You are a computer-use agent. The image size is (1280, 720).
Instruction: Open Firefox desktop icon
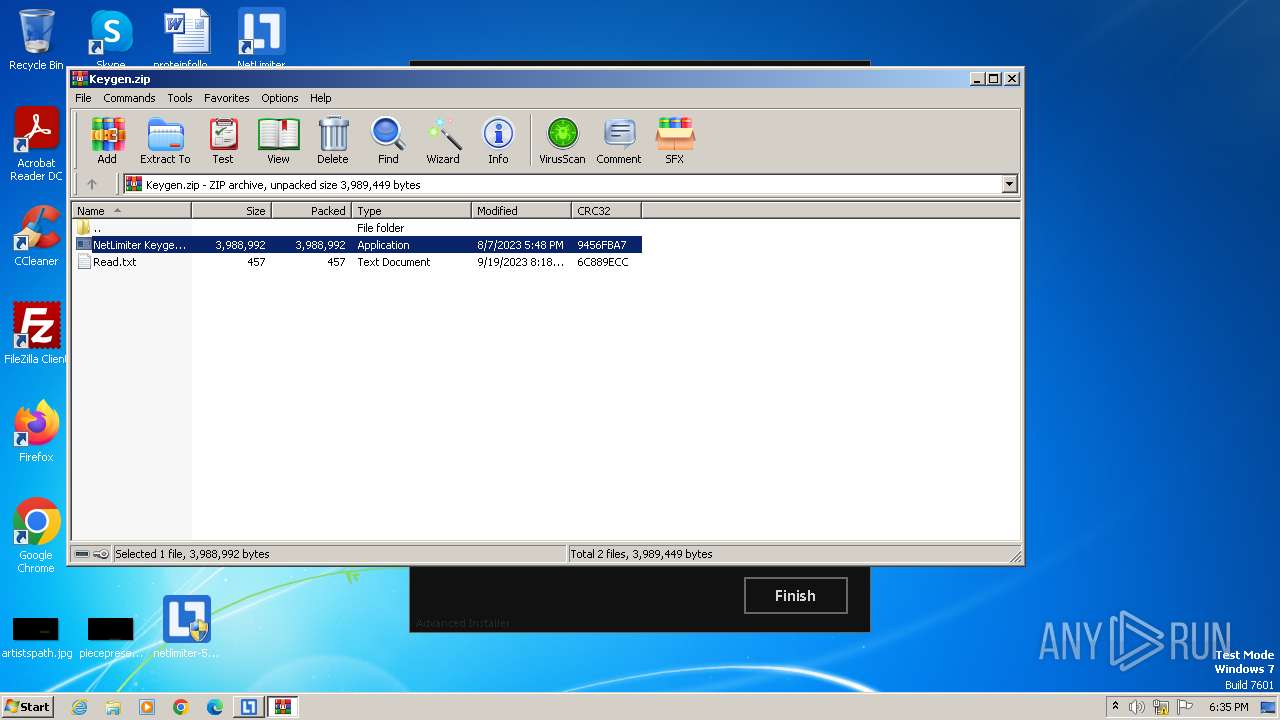pyautogui.click(x=36, y=432)
